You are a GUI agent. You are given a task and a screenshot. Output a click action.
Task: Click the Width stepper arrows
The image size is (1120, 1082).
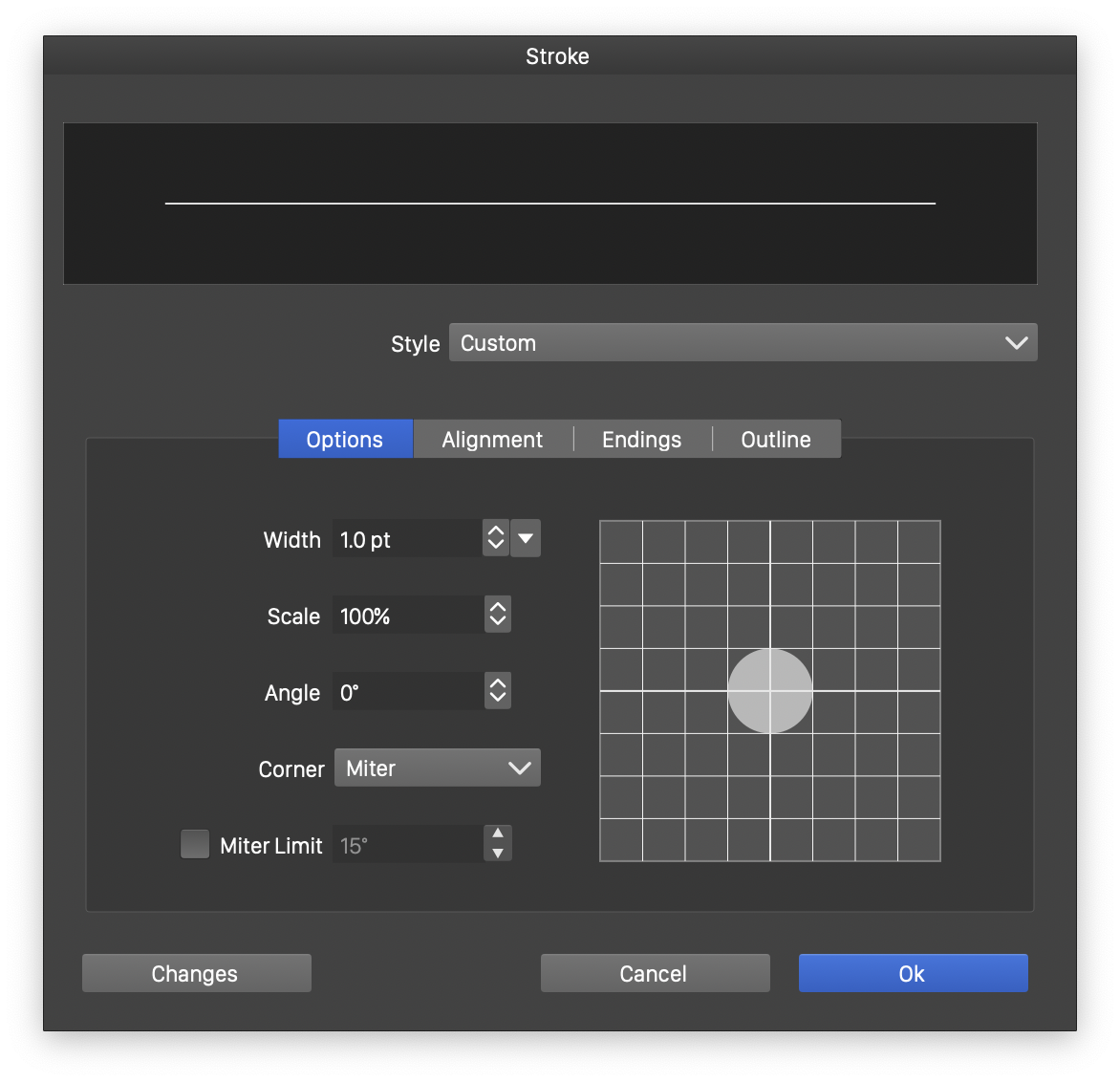point(495,538)
